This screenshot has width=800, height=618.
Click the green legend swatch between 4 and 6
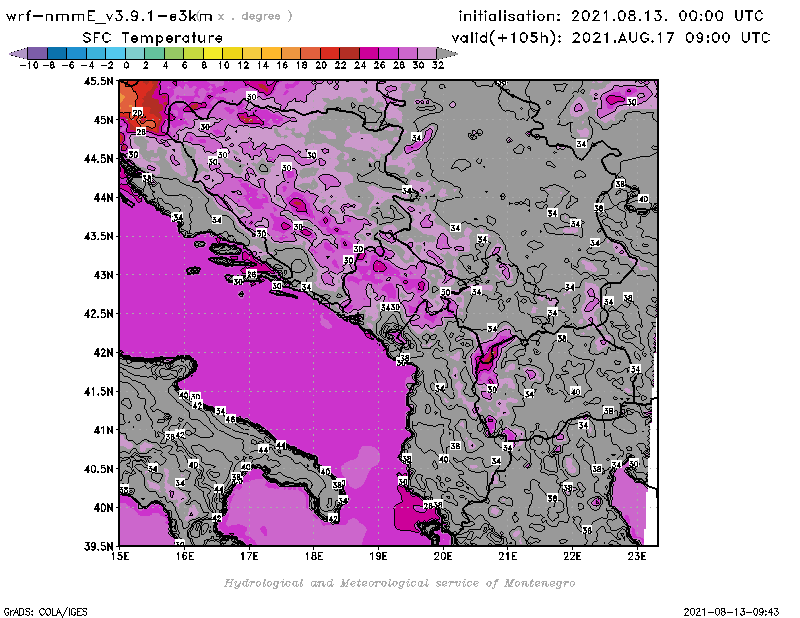[x=174, y=53]
